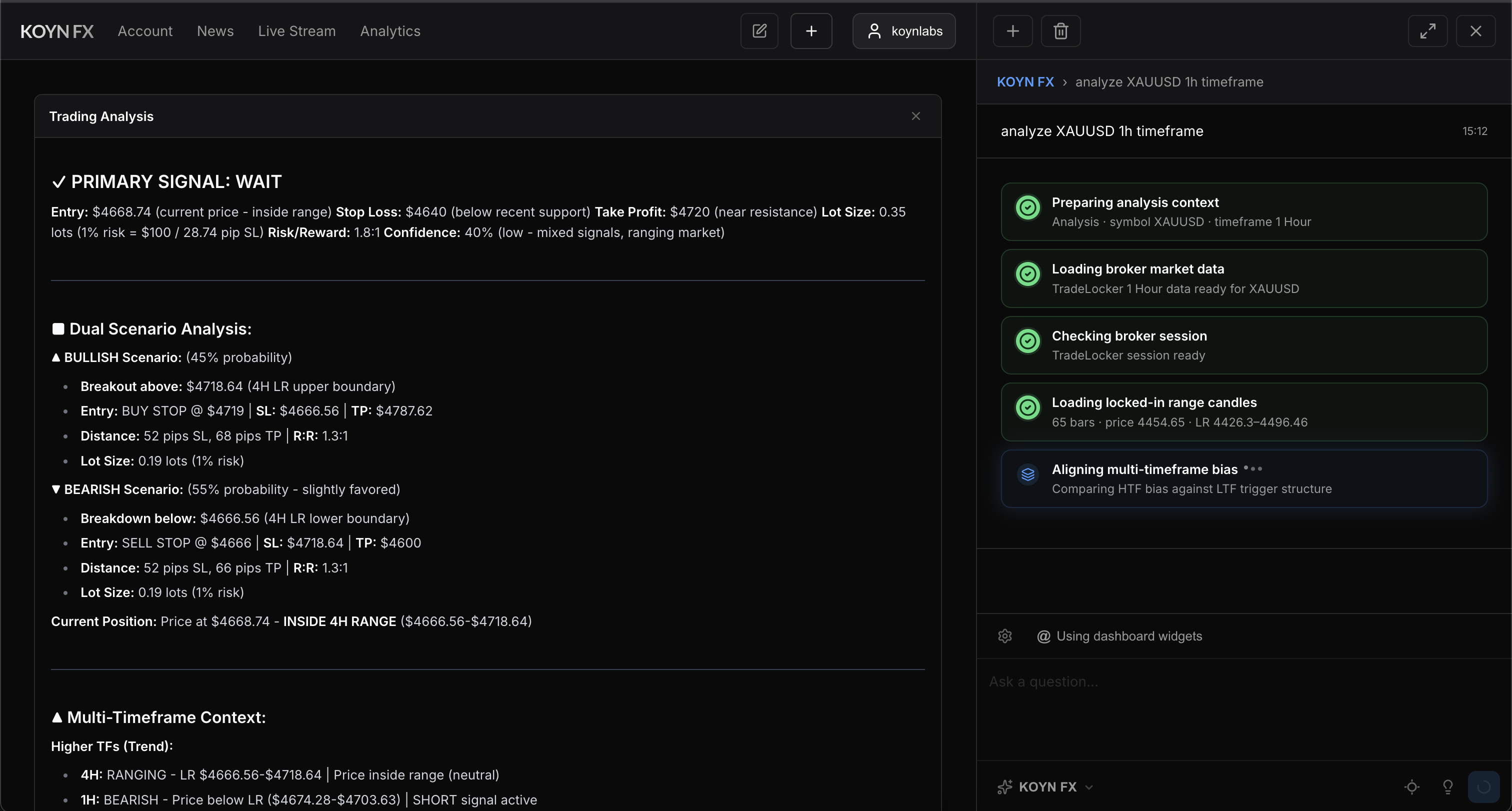The width and height of the screenshot is (1512, 811).
Task: Open chat settings gear icon
Action: [1005, 636]
